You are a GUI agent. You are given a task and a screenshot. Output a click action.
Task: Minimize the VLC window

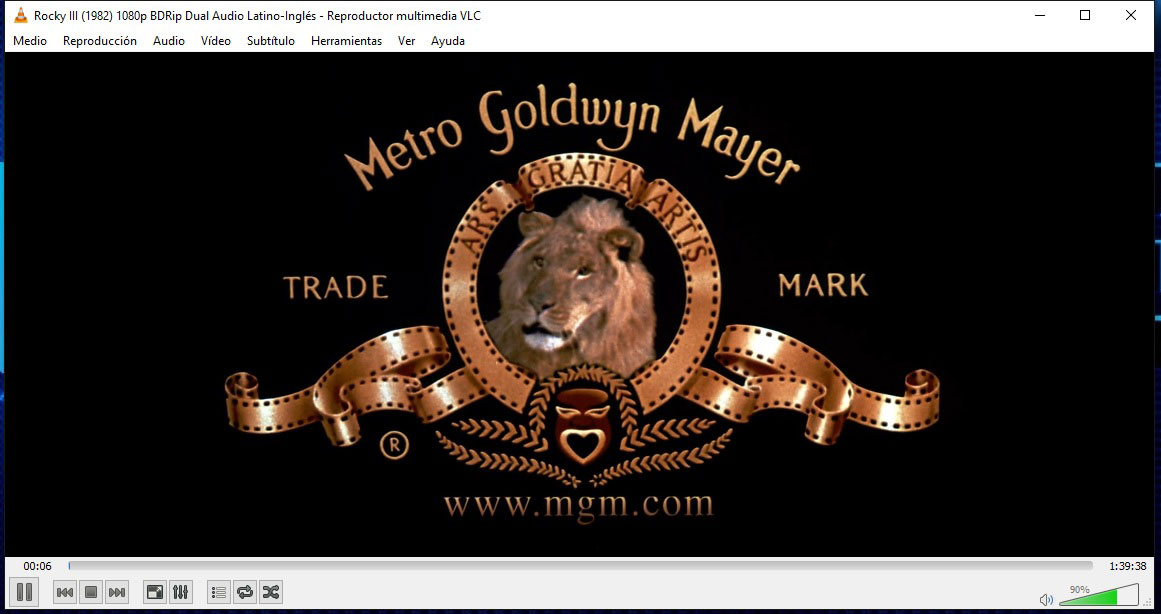1040,15
